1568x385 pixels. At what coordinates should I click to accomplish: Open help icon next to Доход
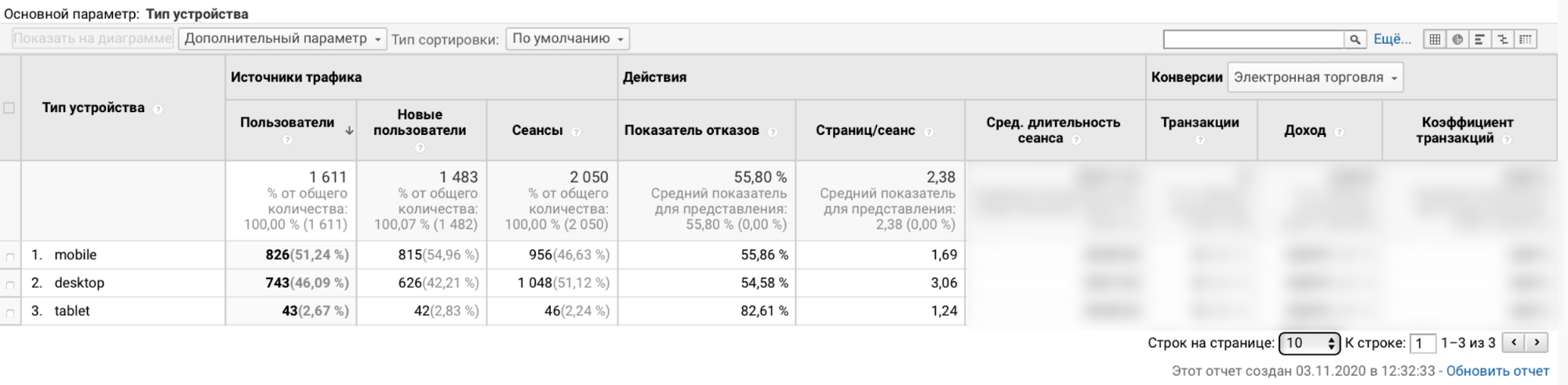click(x=1339, y=132)
